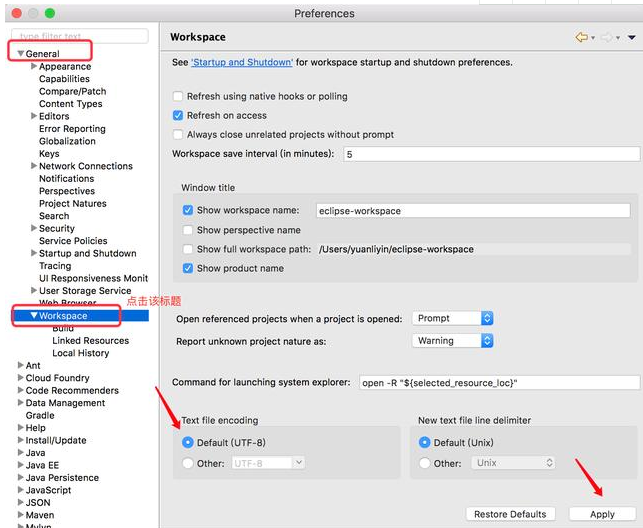Click the Apply button

602,514
